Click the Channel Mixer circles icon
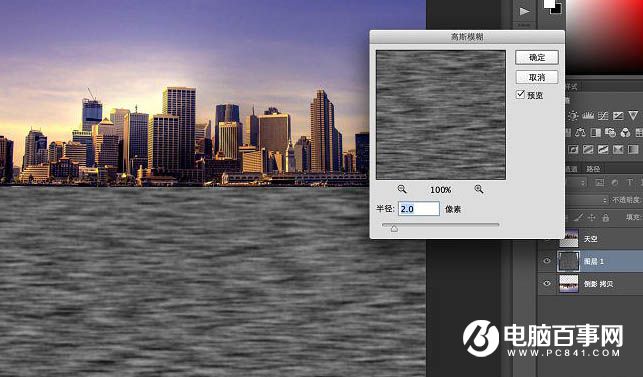Screen dimensions: 643x377 click(x=625, y=133)
